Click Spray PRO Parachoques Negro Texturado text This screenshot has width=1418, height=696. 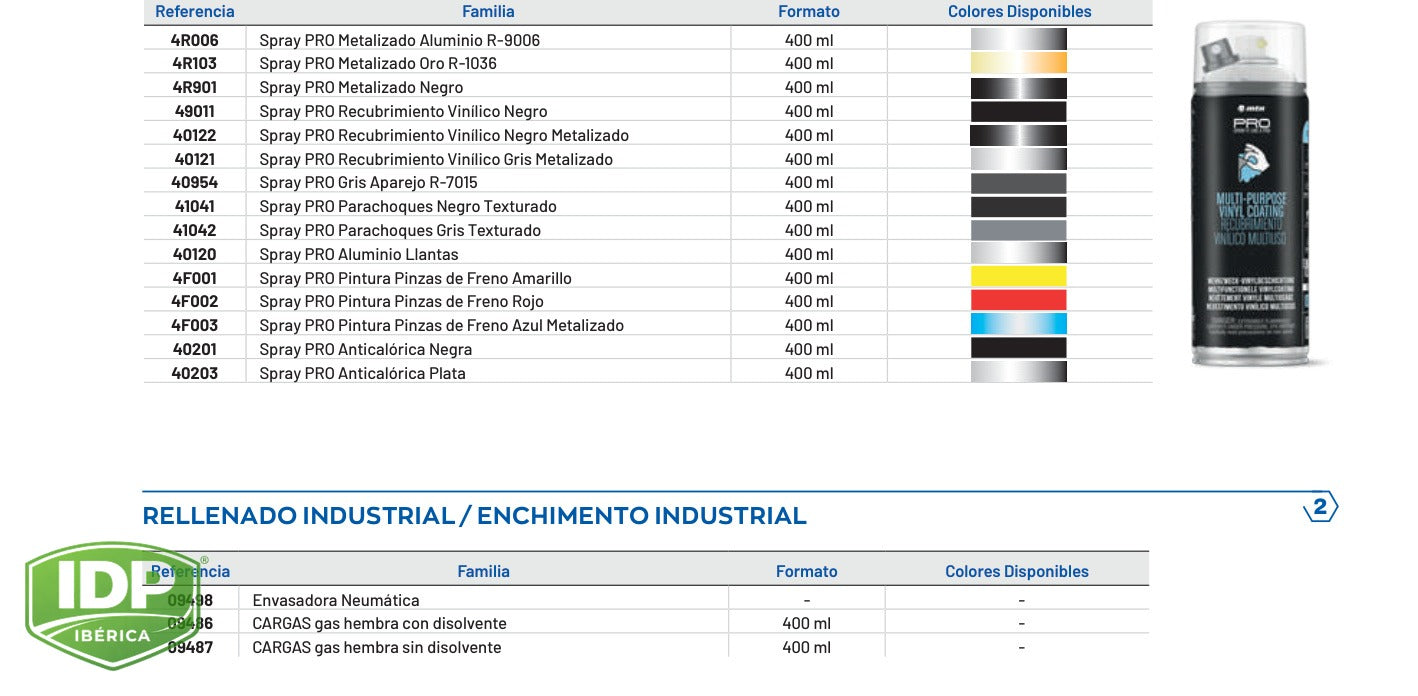tap(408, 206)
